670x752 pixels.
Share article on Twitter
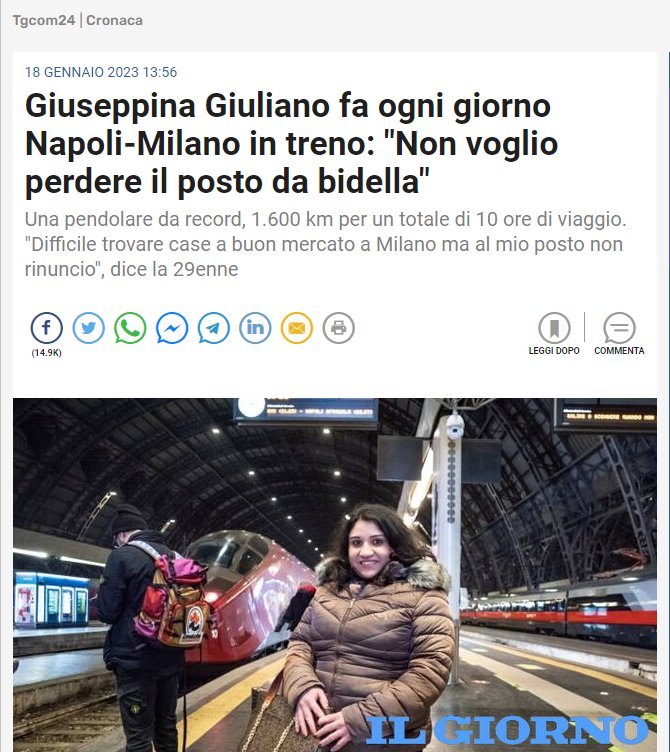pos(88,328)
